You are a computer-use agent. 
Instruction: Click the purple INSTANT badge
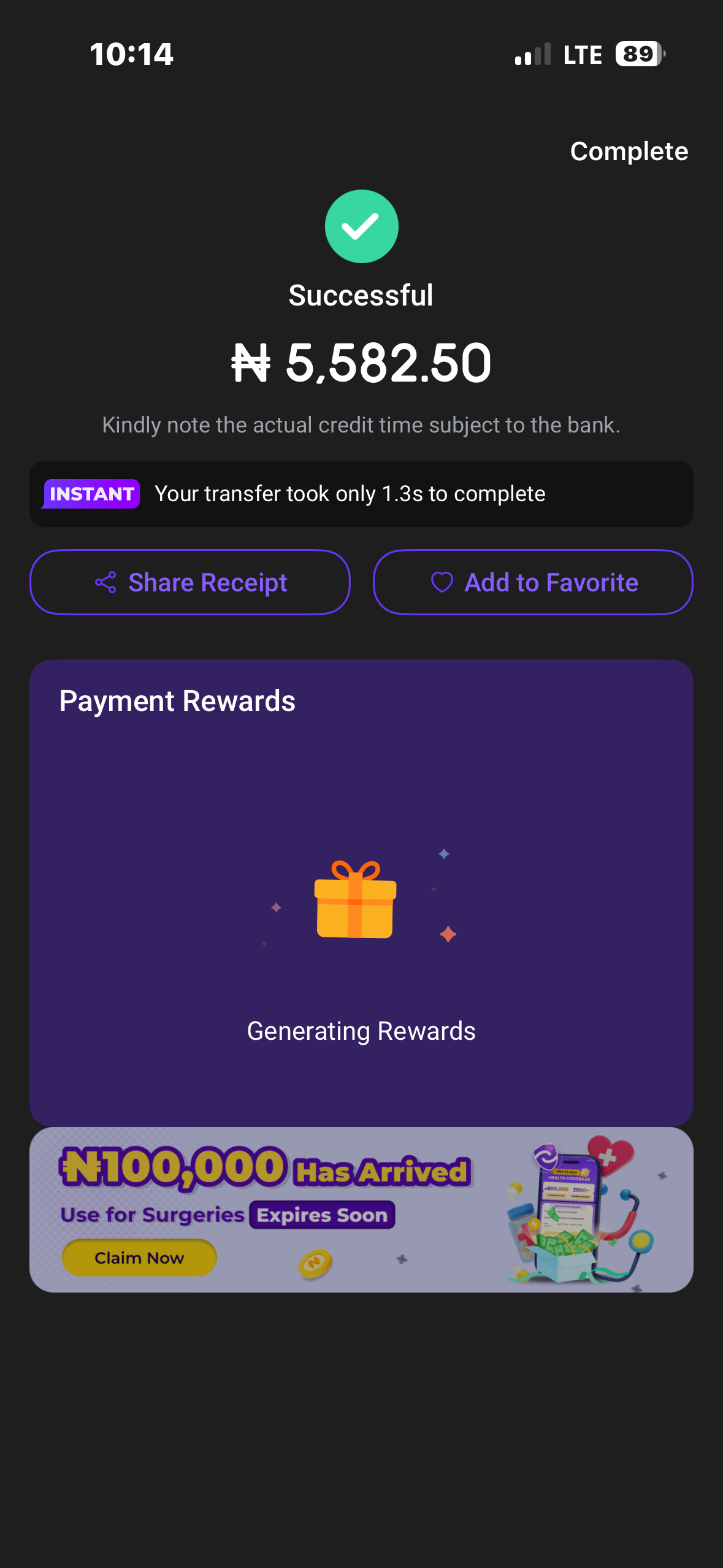click(91, 494)
